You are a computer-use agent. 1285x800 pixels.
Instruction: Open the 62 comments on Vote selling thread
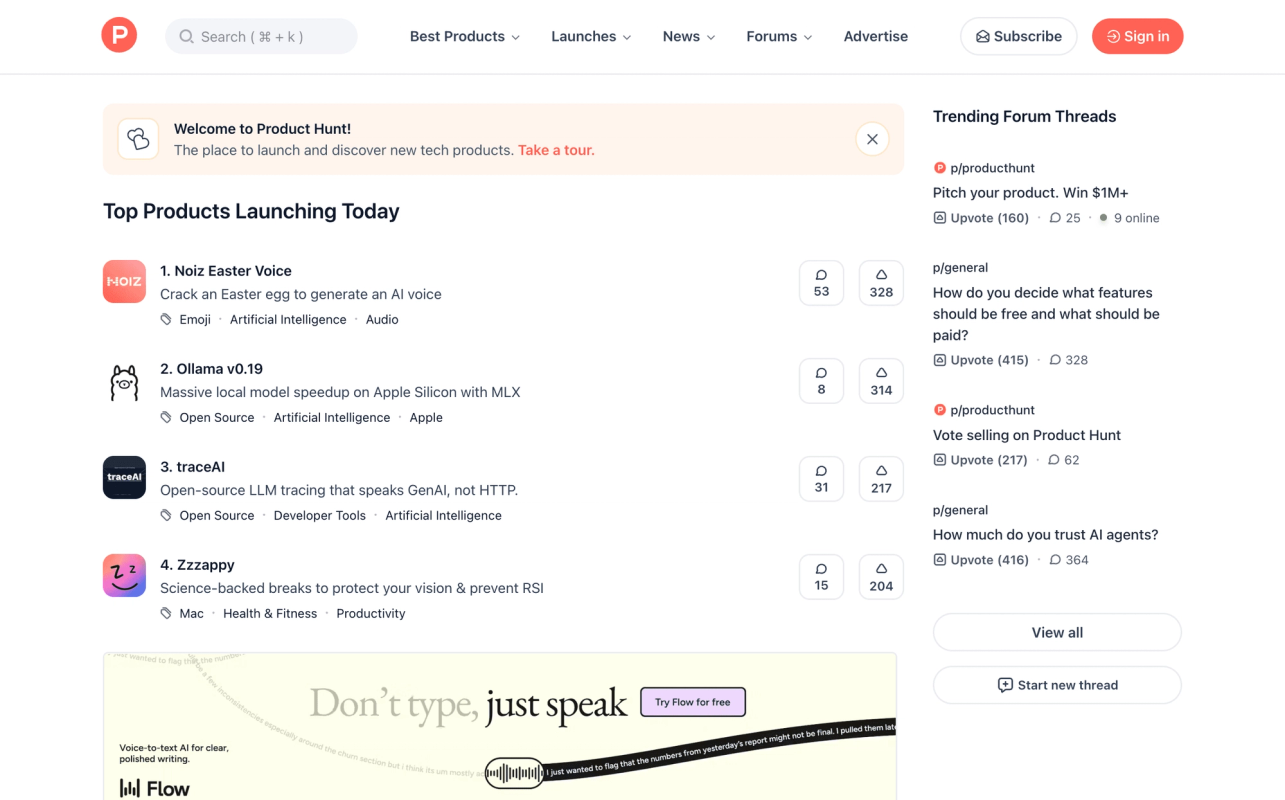1064,460
